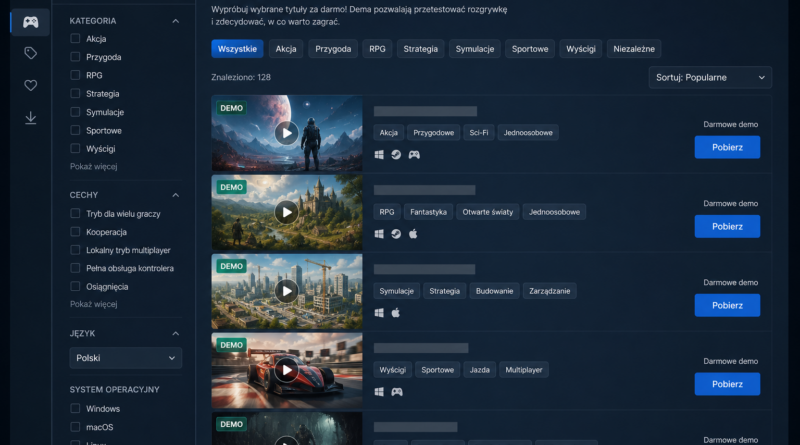Click DEMO badge on the city thumbnail
Screen dimensions: 800x445
pos(232,266)
